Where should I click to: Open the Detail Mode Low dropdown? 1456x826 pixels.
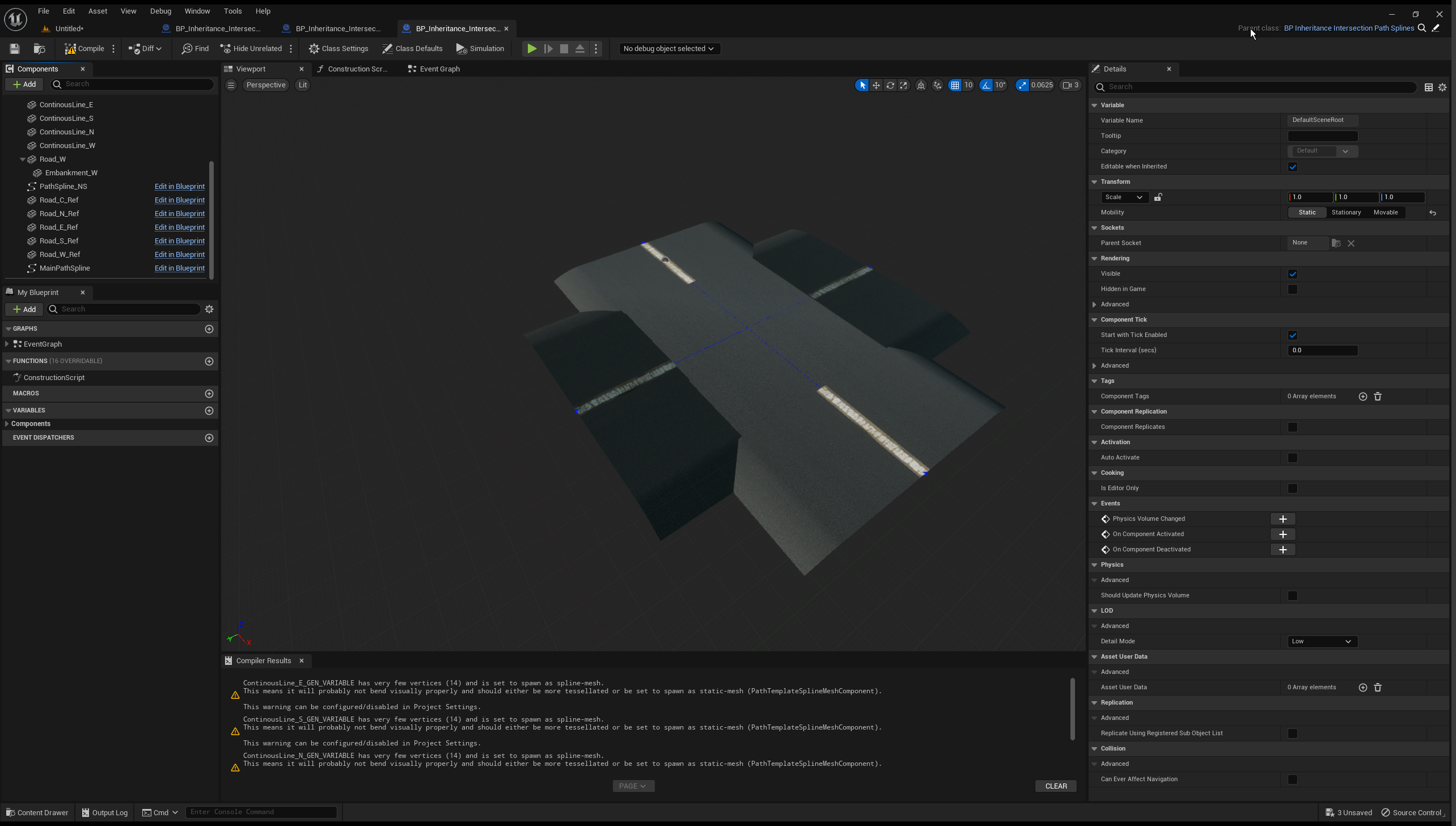[1322, 642]
